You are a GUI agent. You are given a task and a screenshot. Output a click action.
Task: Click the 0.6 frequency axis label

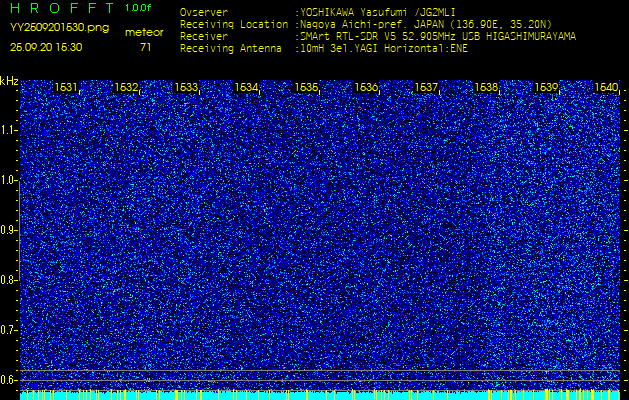9,379
